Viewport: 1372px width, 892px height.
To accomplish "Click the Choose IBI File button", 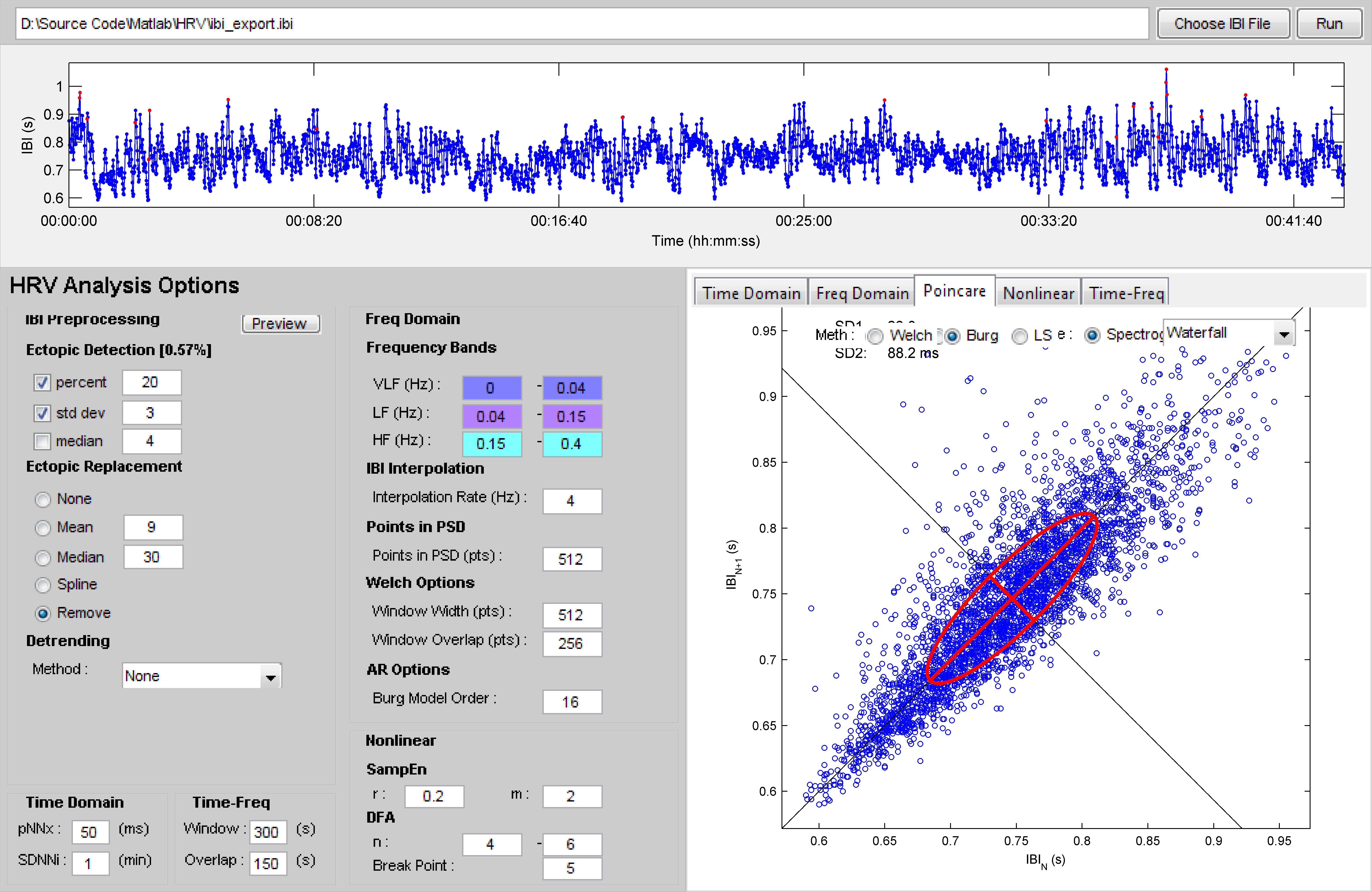I will click(x=1222, y=24).
